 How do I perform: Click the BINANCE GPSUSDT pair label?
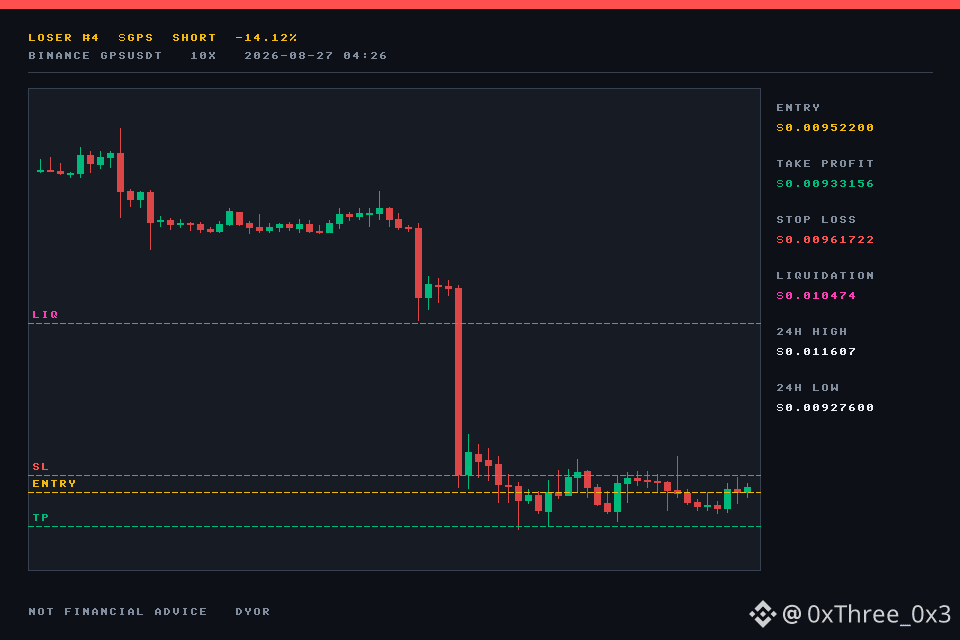pos(95,55)
